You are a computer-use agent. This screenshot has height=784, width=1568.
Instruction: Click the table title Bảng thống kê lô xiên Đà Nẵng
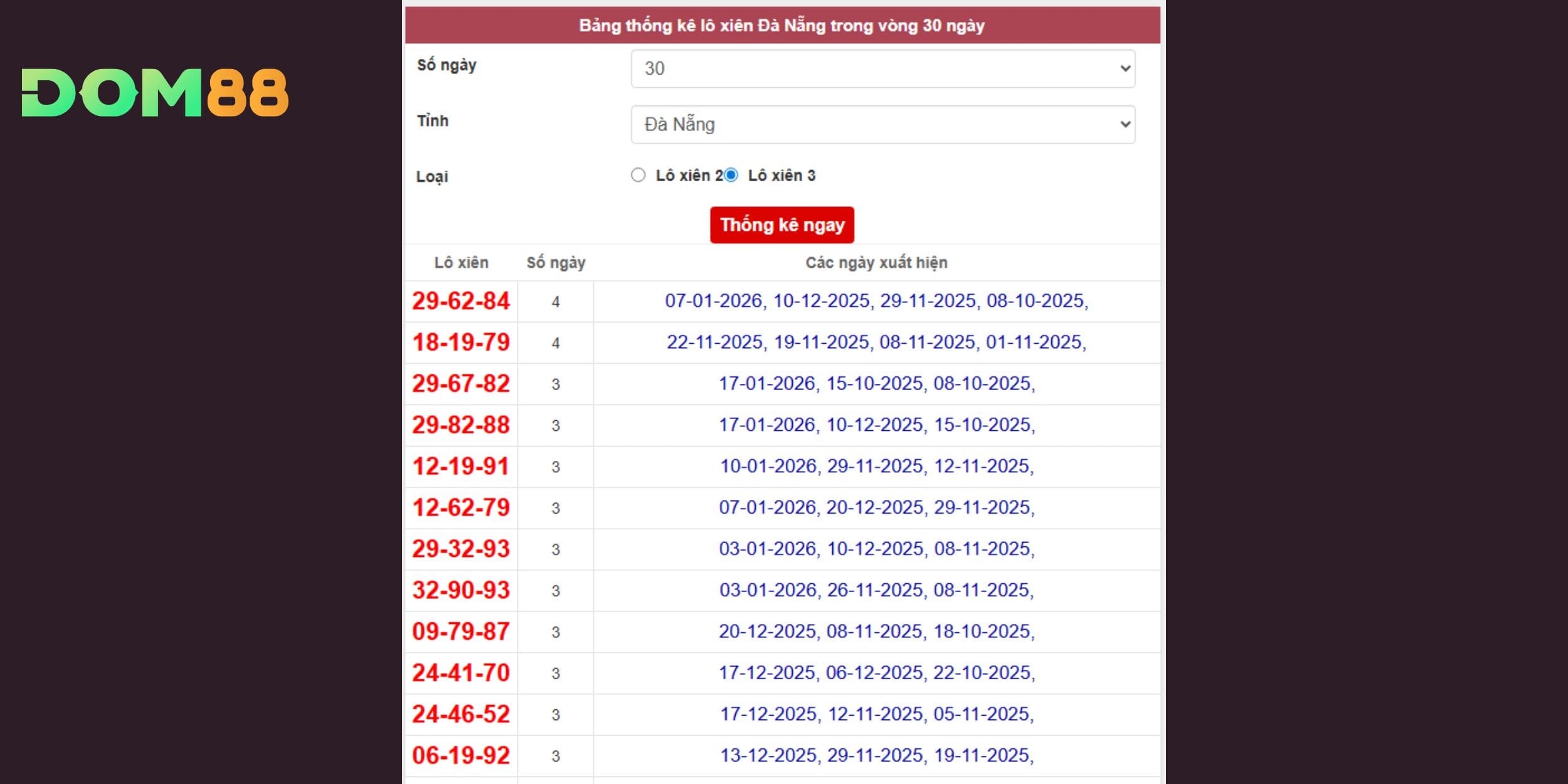pos(782,26)
